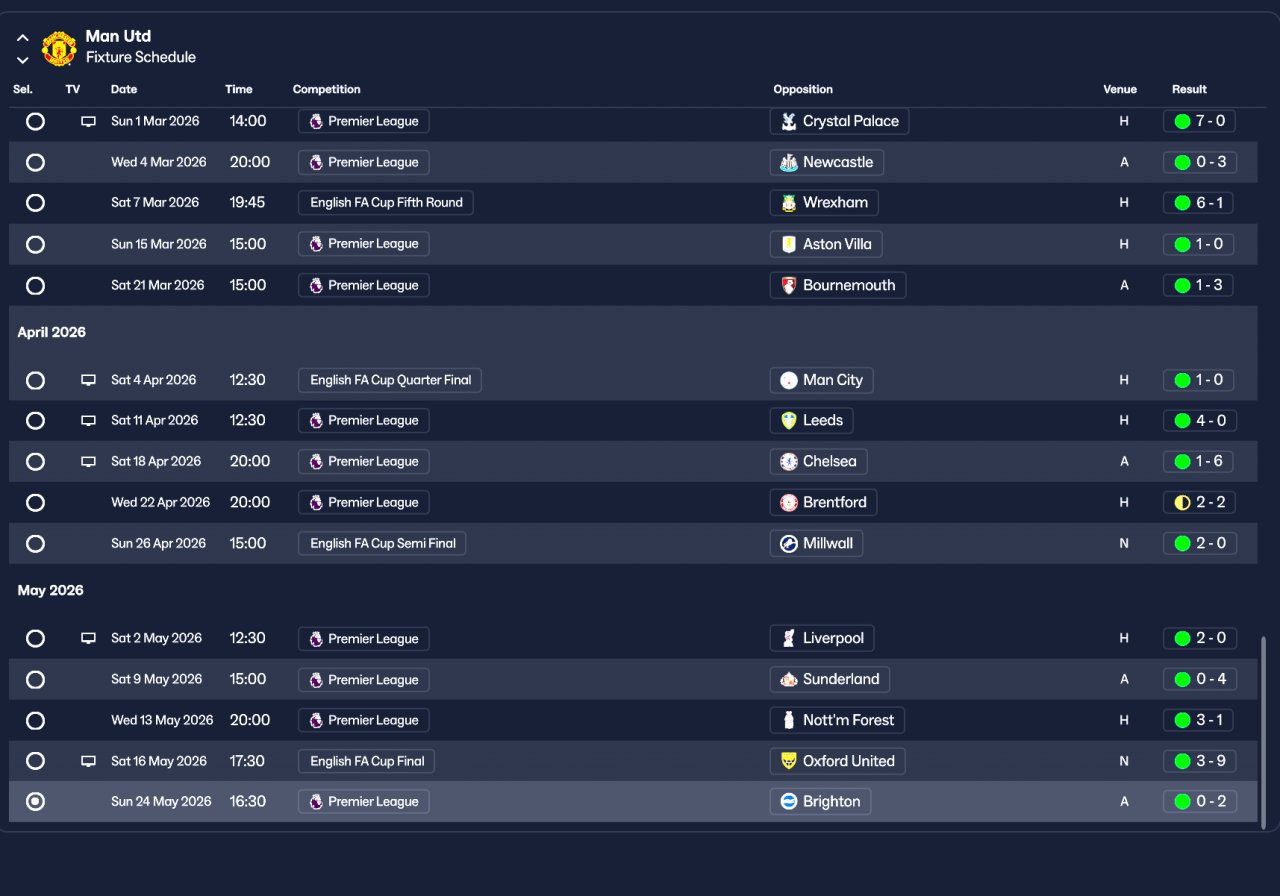
Task: View the 6 - 1 result against Wrexham
Action: [1200, 203]
